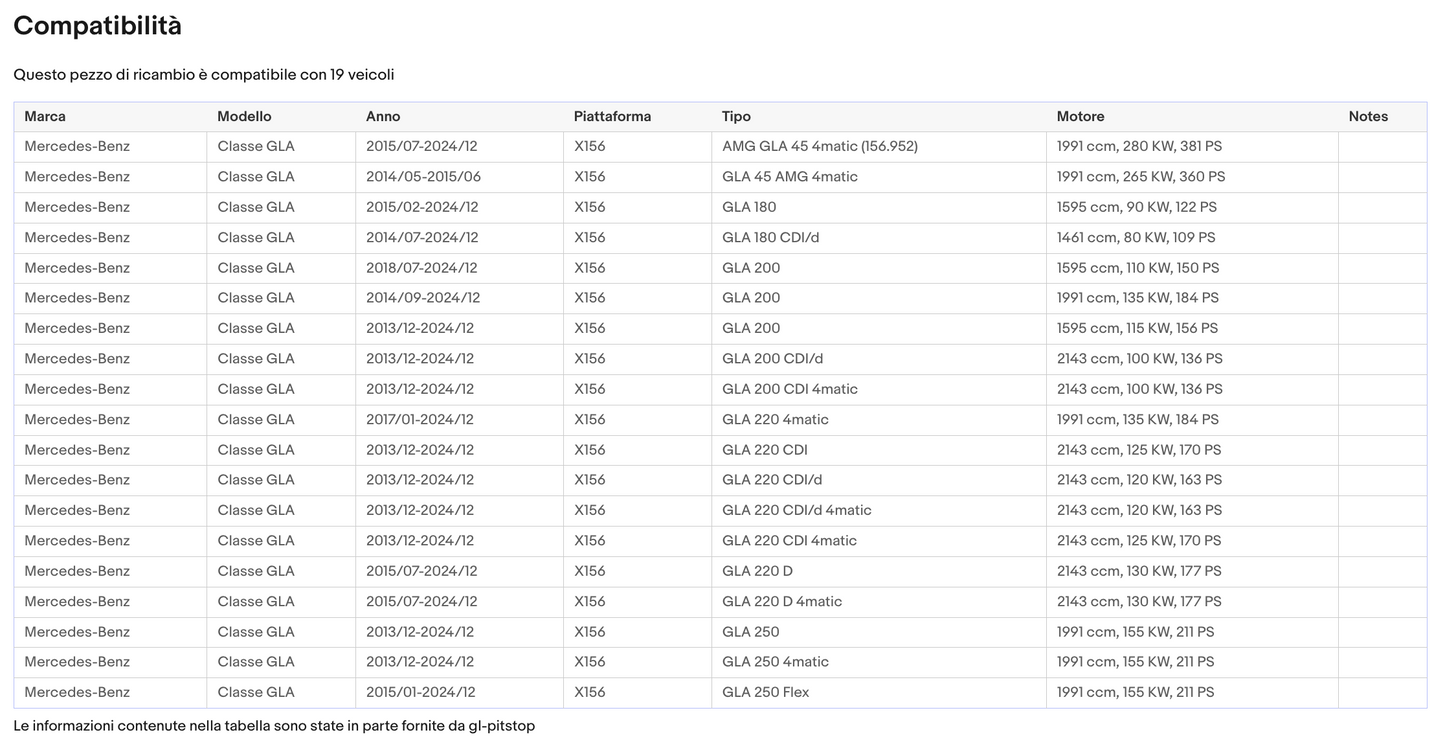The height and width of the screenshot is (750, 1445).
Task: Select the AMG GLA 45 4matic (156.952) cell
Action: [x=819, y=147]
